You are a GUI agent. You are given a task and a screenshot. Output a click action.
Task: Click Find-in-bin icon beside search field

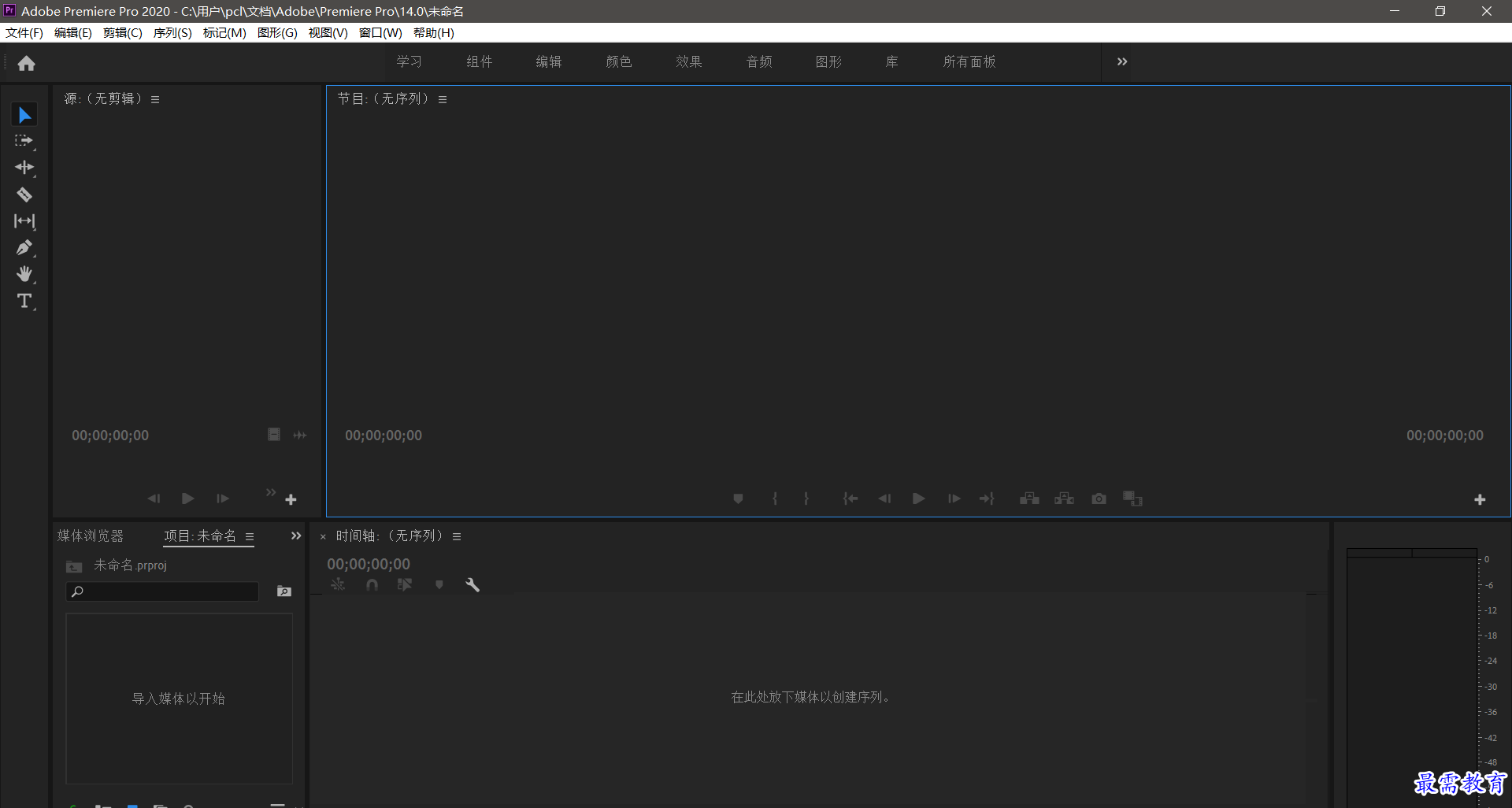point(284,591)
